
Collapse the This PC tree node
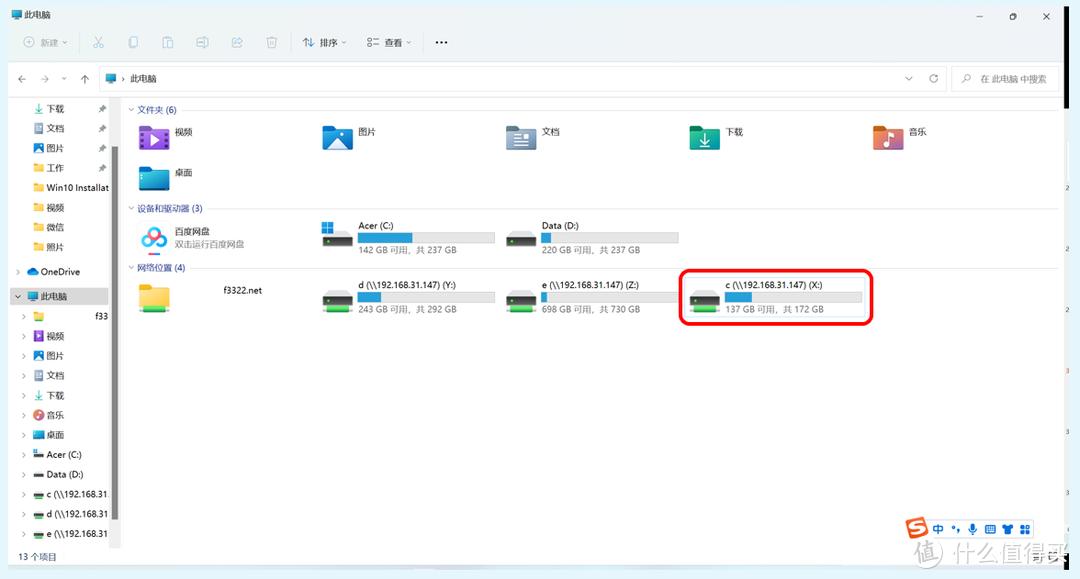18,297
